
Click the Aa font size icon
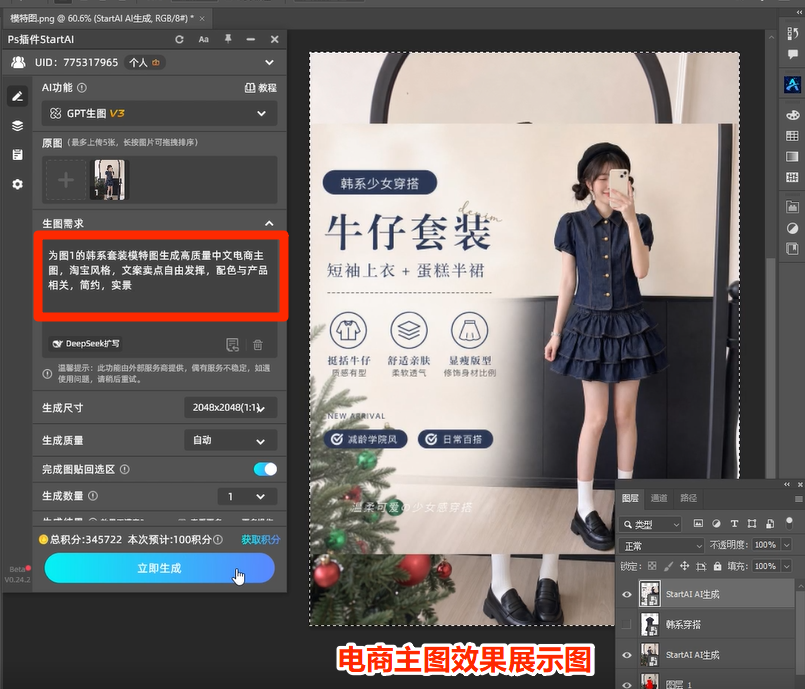pos(204,40)
